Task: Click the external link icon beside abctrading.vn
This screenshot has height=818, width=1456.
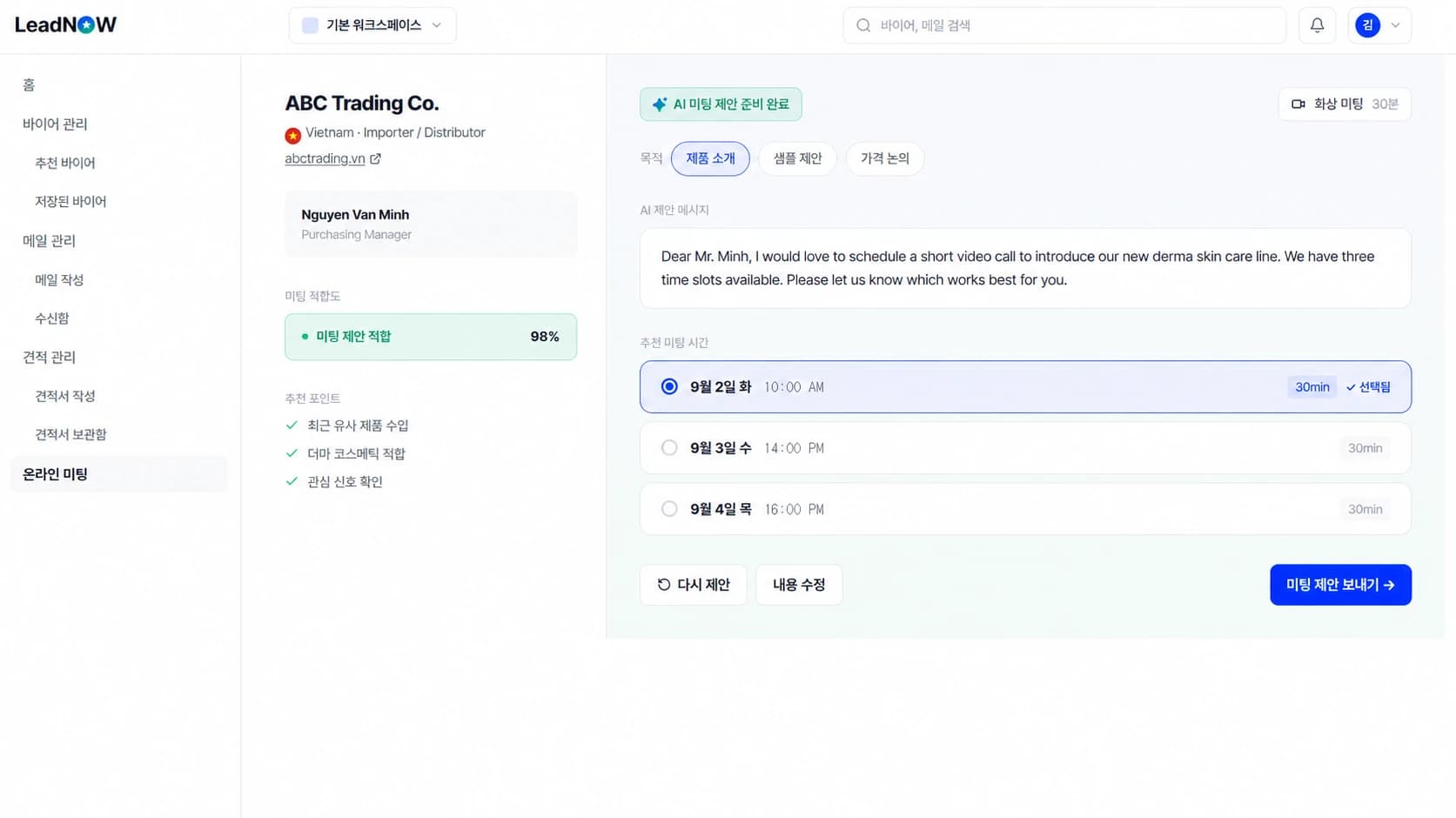Action: [375, 158]
